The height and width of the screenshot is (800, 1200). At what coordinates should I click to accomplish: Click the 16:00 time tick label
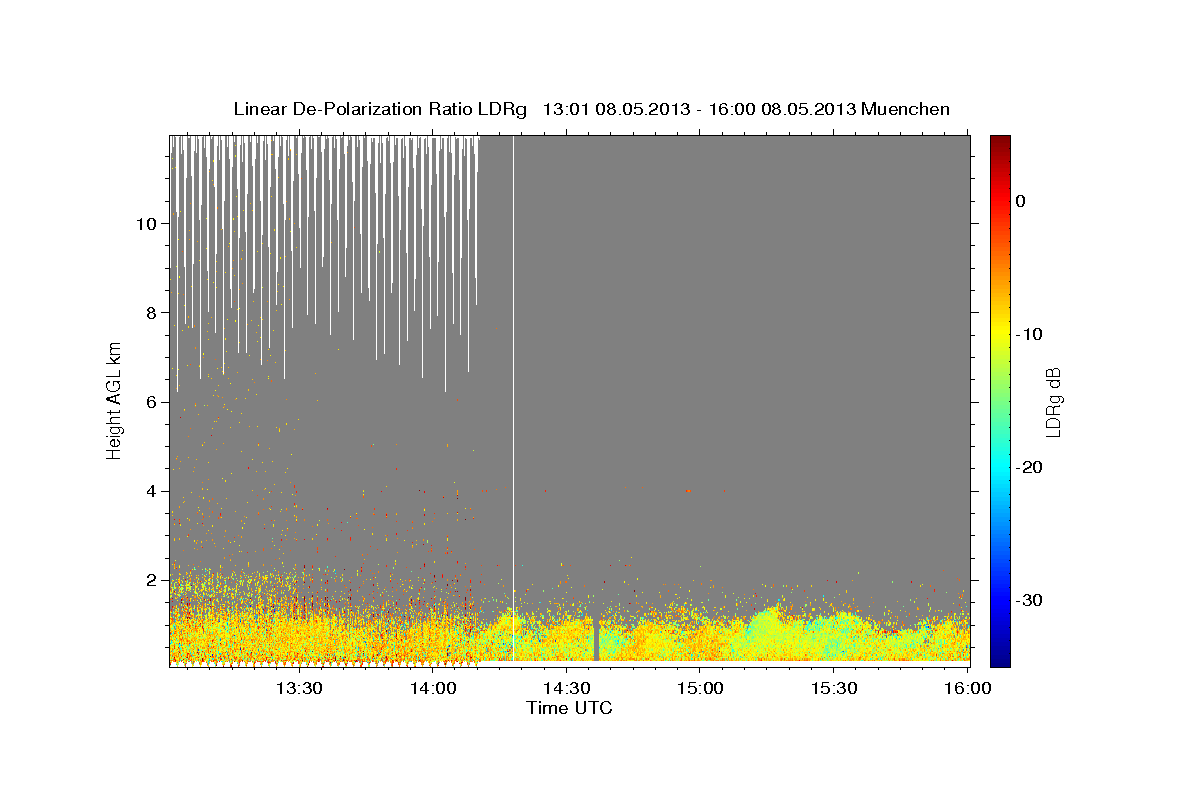coord(968,688)
